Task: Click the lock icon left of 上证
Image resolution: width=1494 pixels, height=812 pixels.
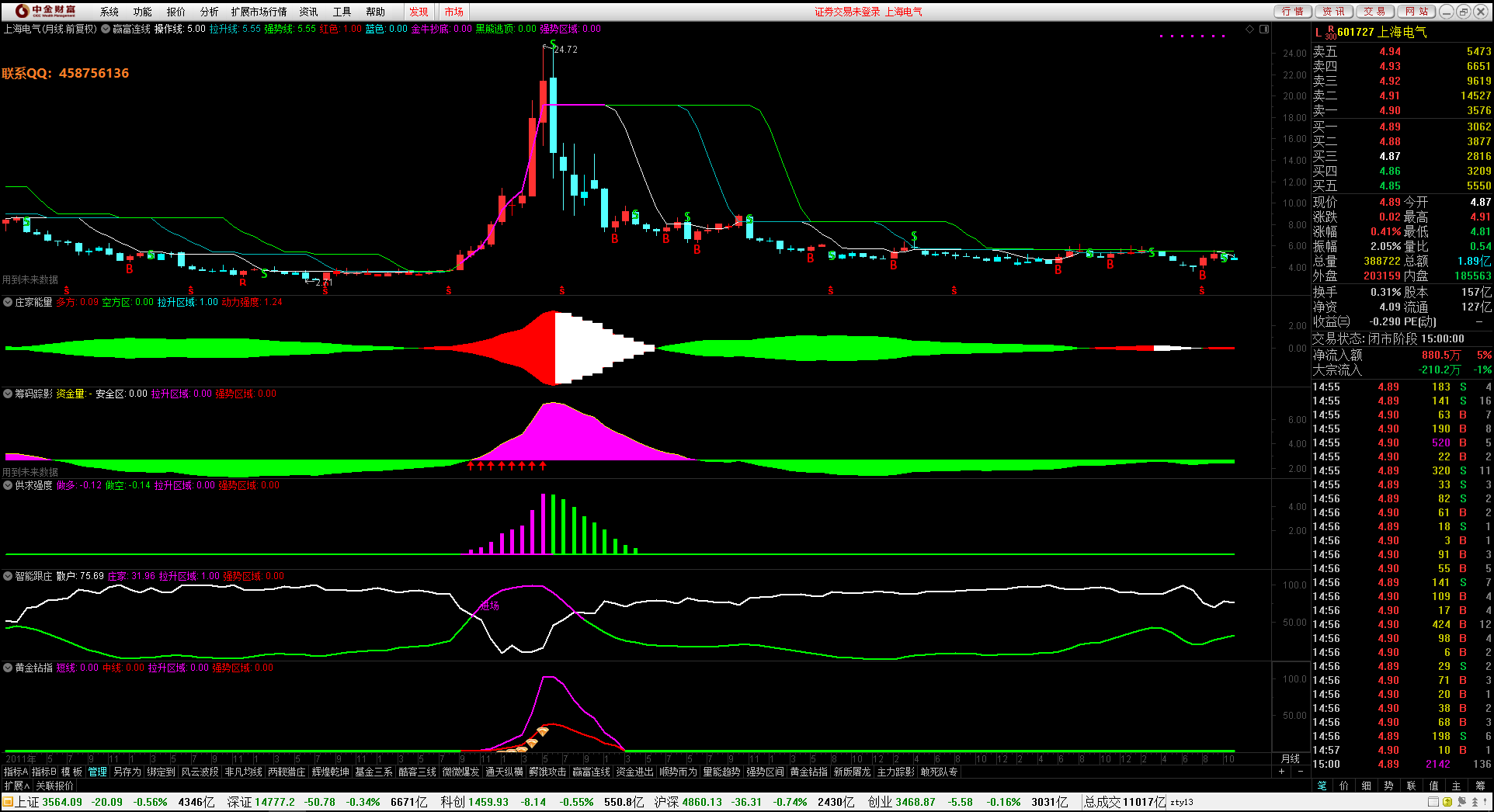Action: [7, 802]
